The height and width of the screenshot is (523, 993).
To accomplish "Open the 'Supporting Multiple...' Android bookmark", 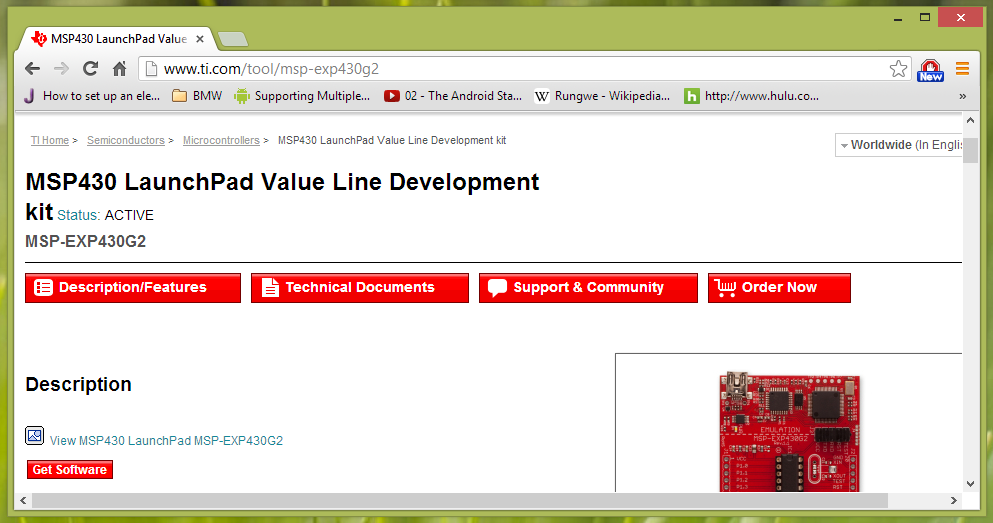I will [302, 96].
